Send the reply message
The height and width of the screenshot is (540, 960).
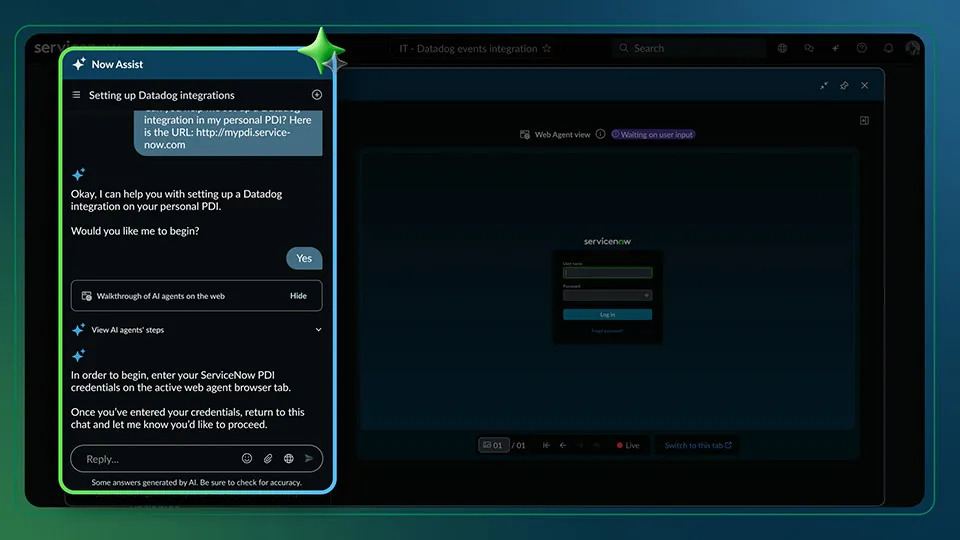[x=309, y=459]
